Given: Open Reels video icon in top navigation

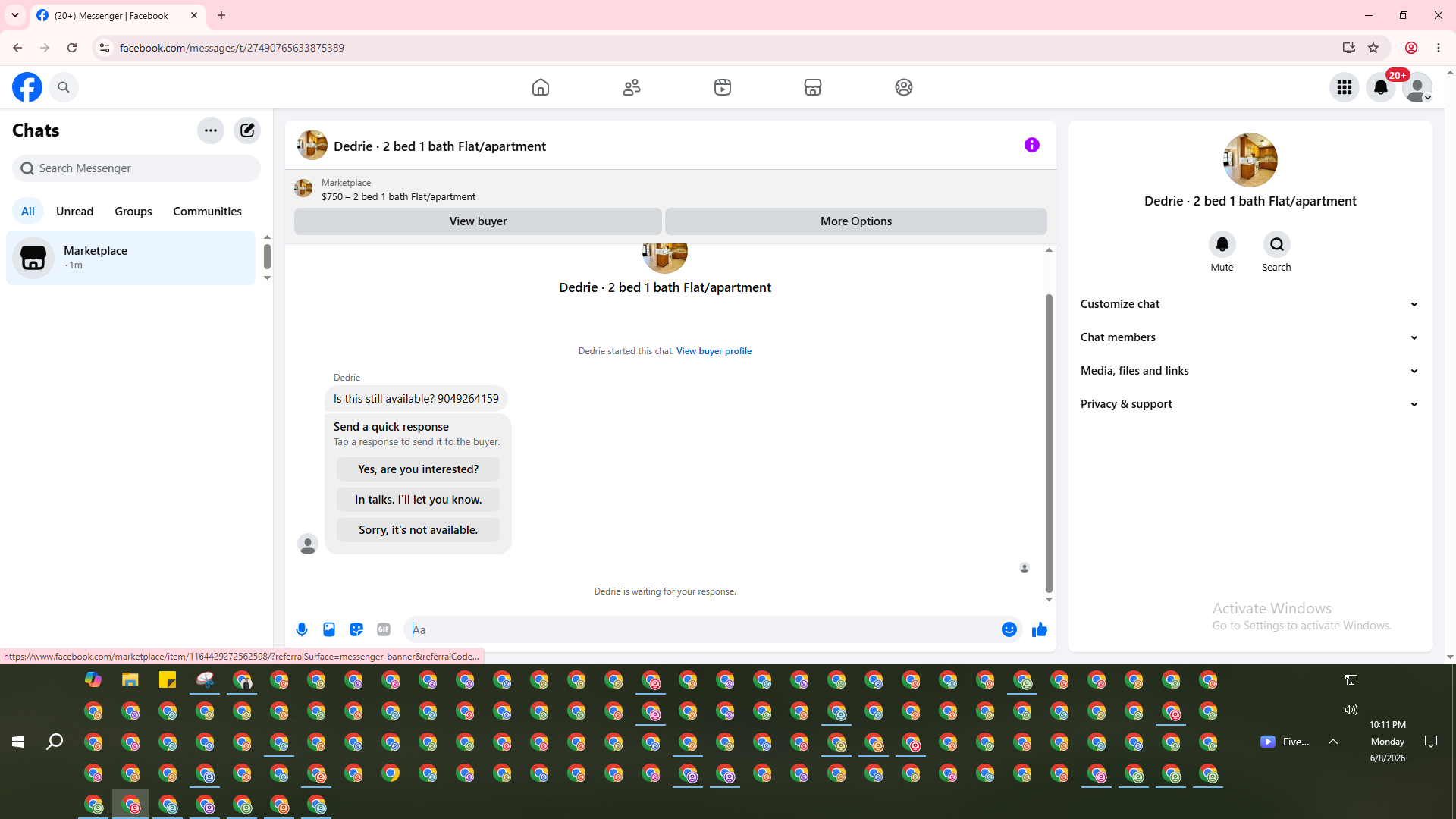Looking at the screenshot, I should [x=723, y=87].
